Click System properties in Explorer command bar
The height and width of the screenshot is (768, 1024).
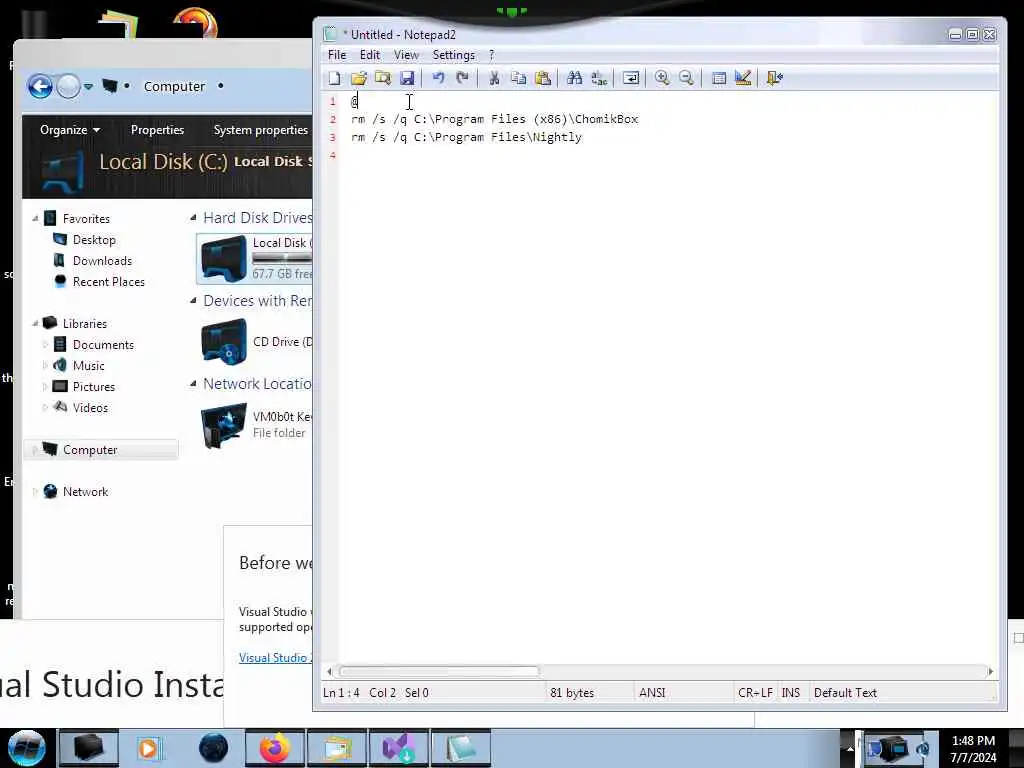[261, 130]
